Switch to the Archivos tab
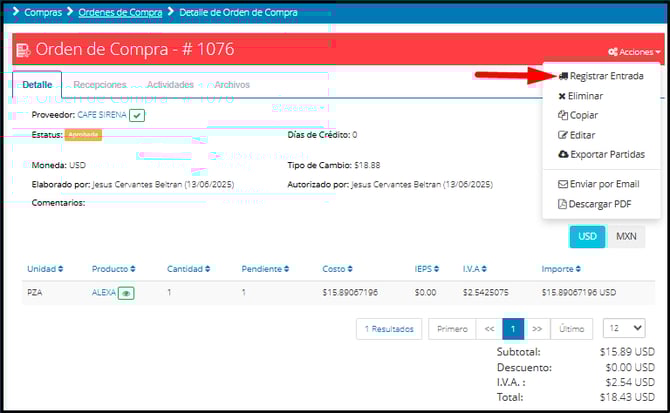670x413 pixels. (x=231, y=85)
